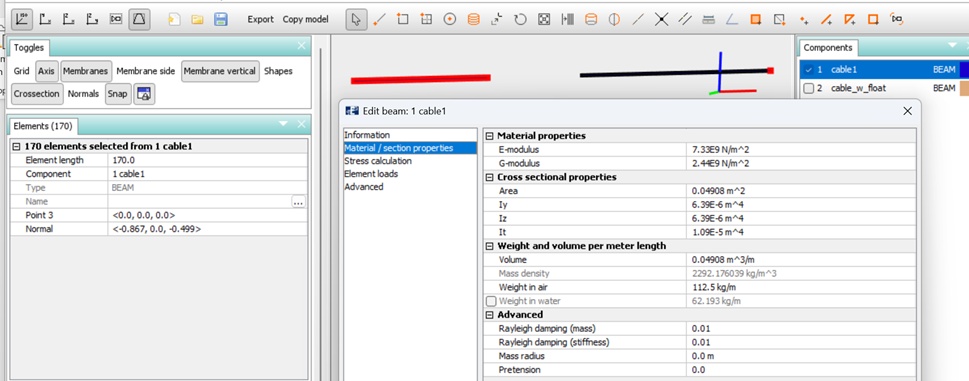Edit the Weight in air value
The width and height of the screenshot is (969, 381).
801,287
